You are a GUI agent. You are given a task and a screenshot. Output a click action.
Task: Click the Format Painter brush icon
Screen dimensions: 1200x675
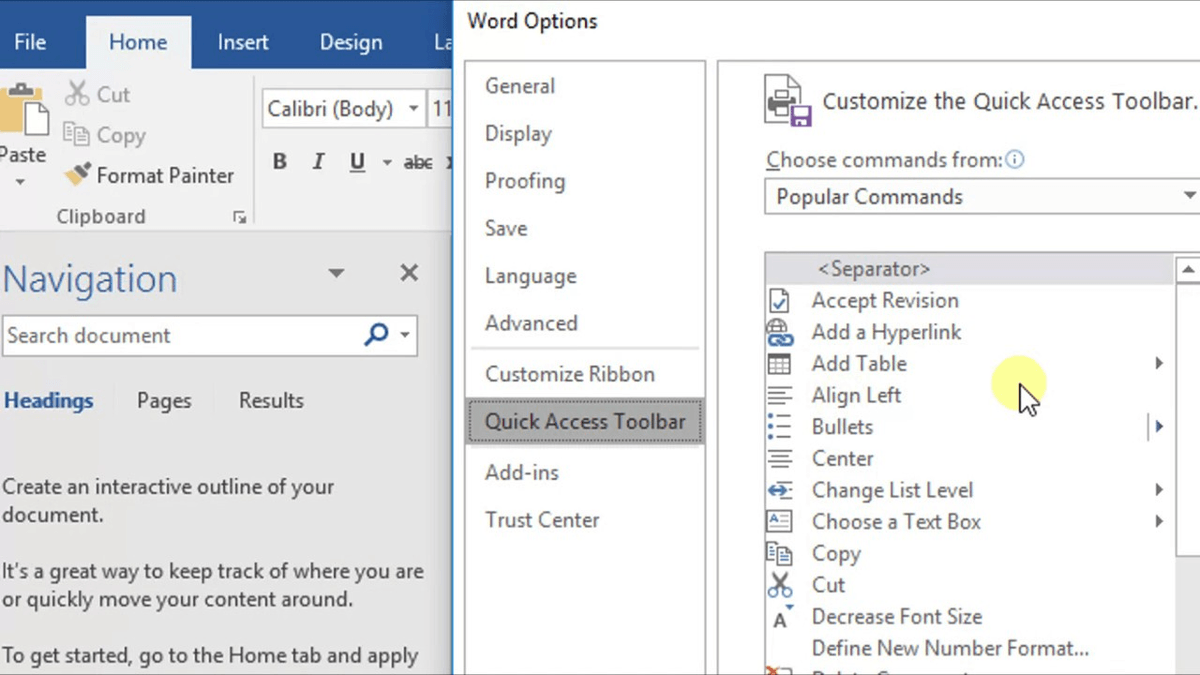click(77, 175)
